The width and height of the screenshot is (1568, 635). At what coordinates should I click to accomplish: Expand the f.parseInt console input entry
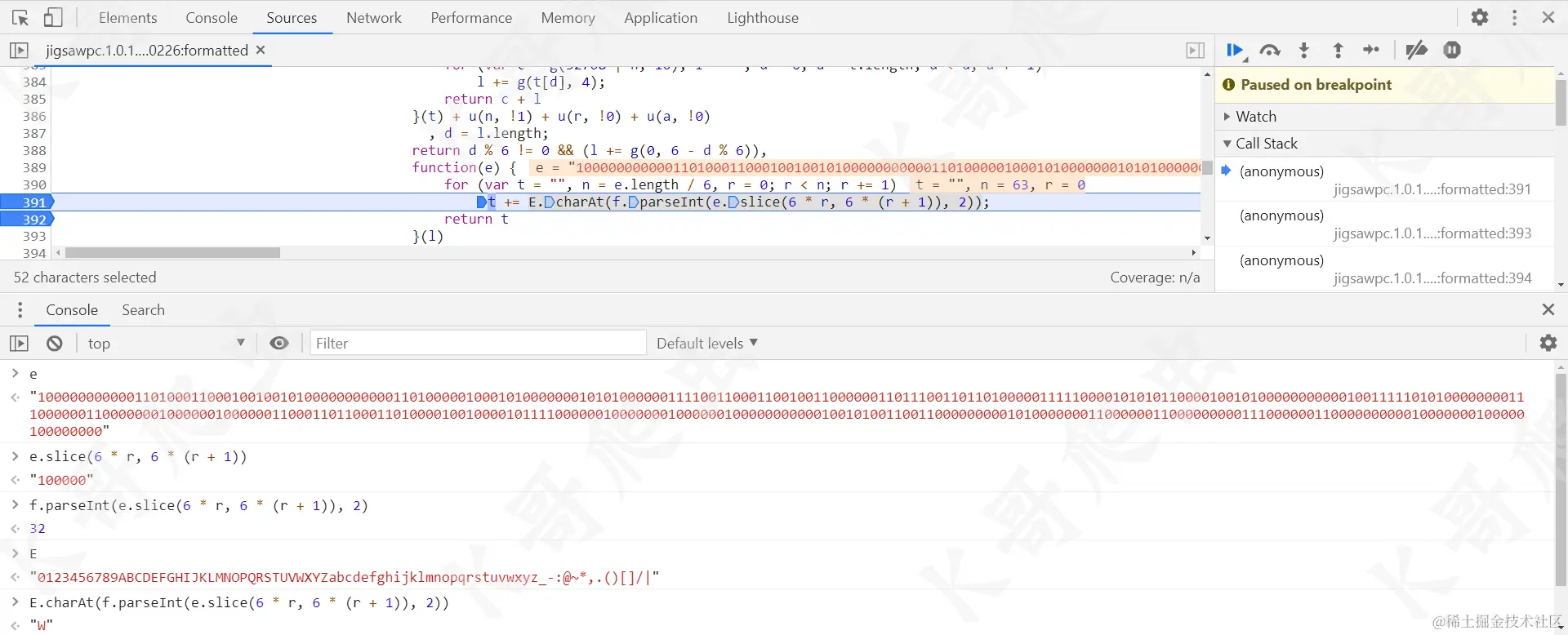point(15,505)
